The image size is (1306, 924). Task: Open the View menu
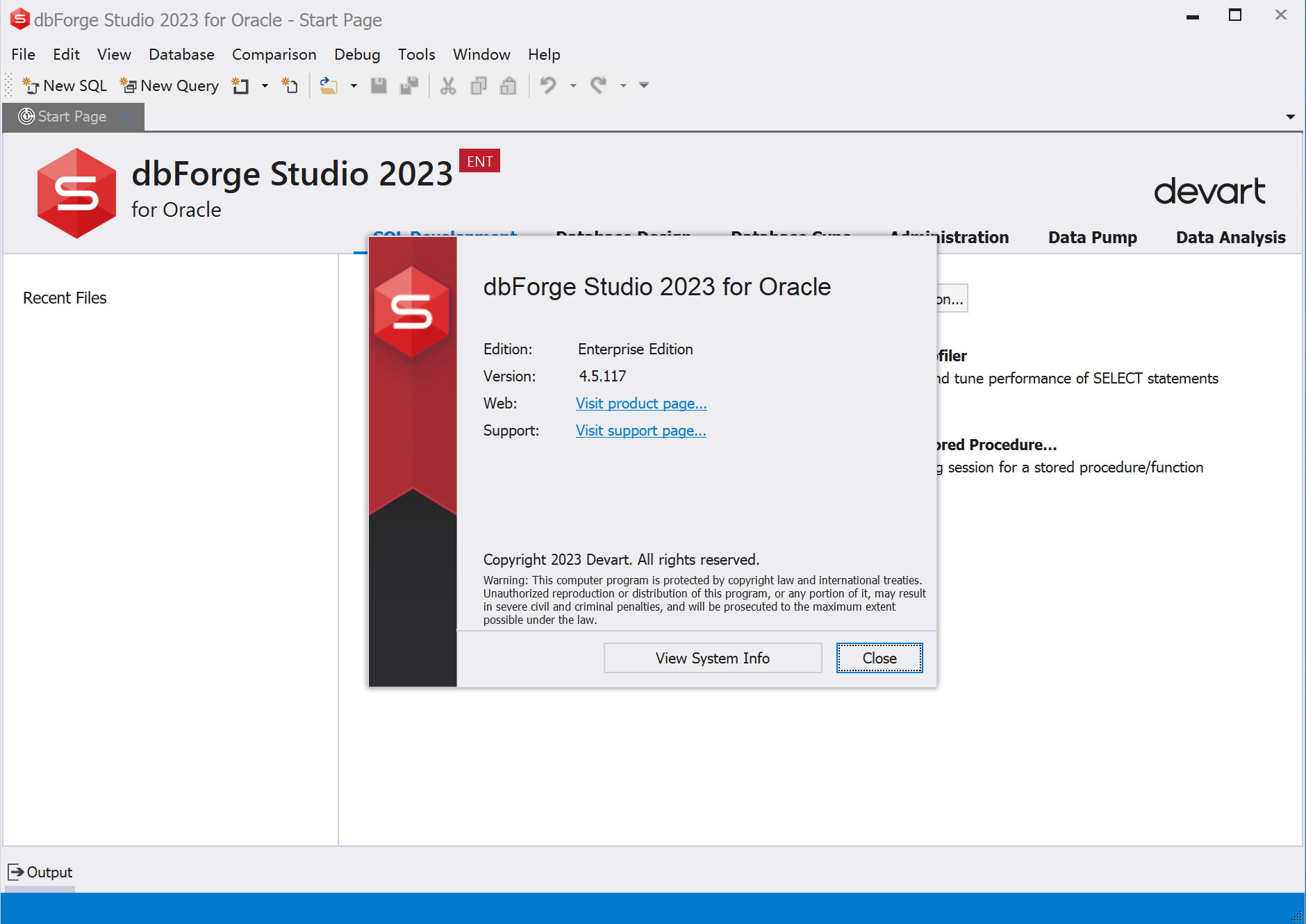coord(114,54)
